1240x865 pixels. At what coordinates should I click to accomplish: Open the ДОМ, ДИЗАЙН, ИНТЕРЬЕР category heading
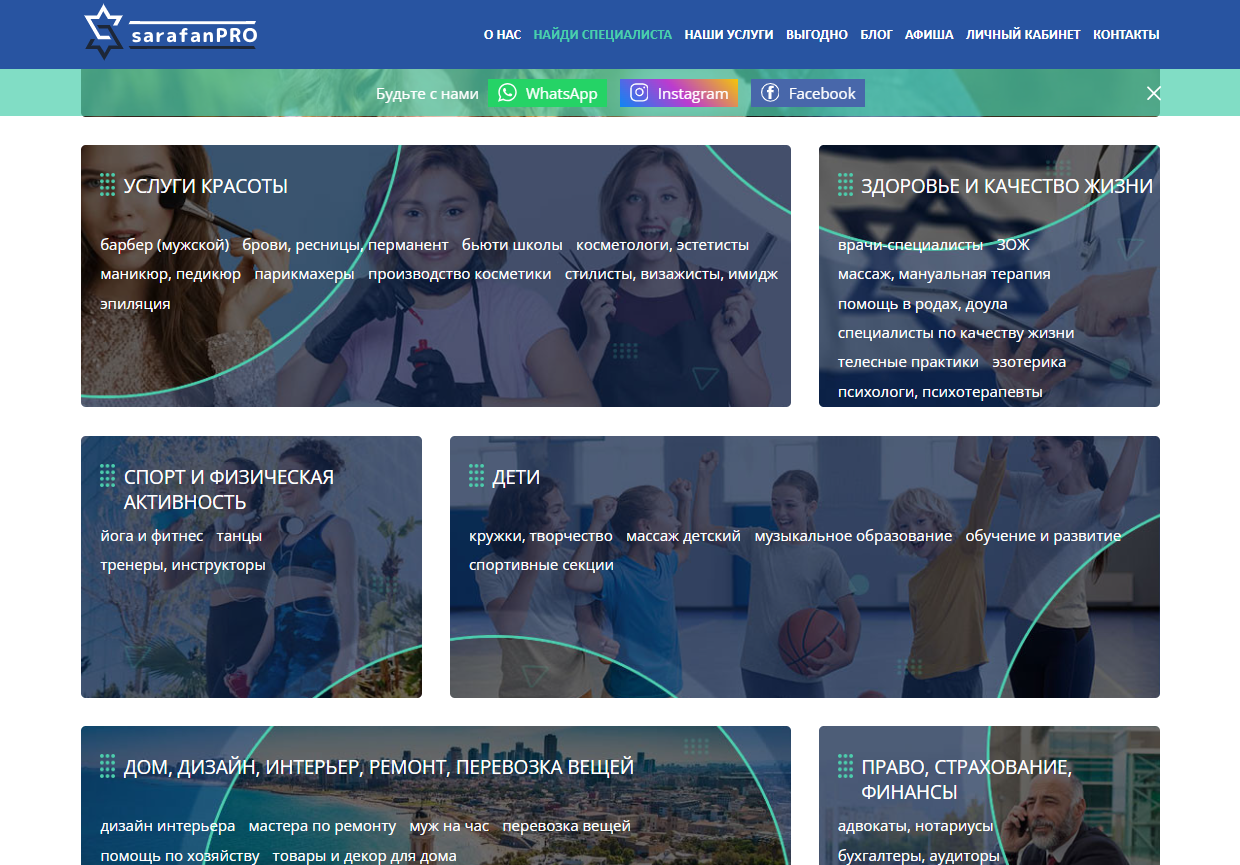[x=378, y=767]
